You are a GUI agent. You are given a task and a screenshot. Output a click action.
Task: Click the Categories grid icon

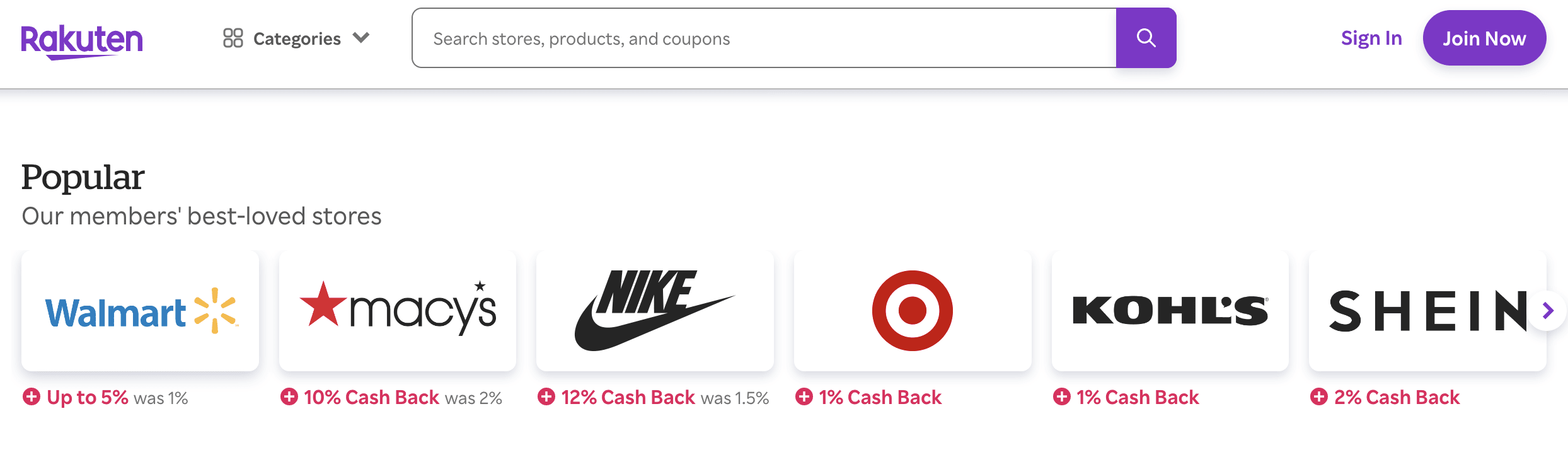[x=233, y=38]
